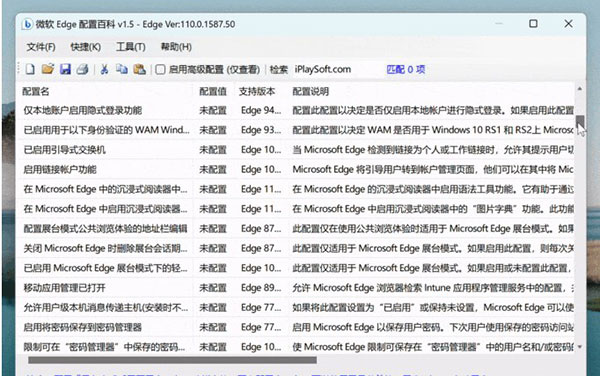Viewport: 600px width, 376px height.
Task: Sort by the 配置值 column header
Action: [213, 91]
